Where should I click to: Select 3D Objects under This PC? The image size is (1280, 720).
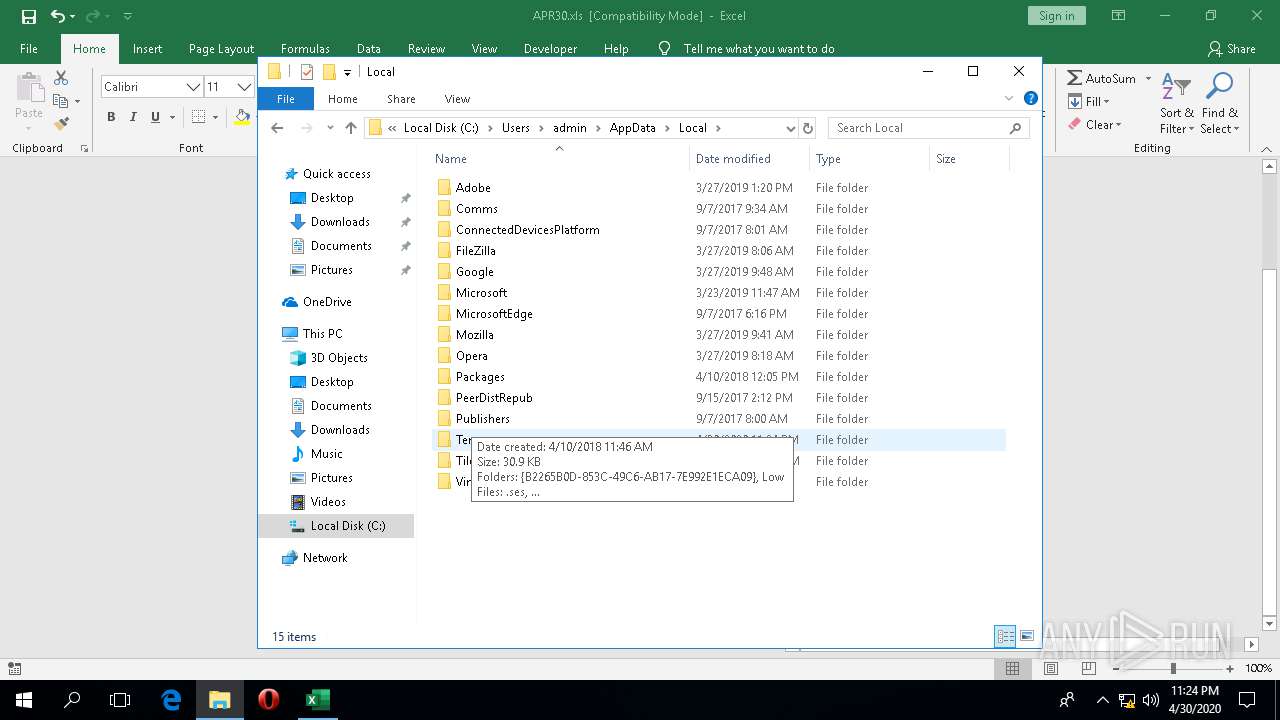point(339,358)
